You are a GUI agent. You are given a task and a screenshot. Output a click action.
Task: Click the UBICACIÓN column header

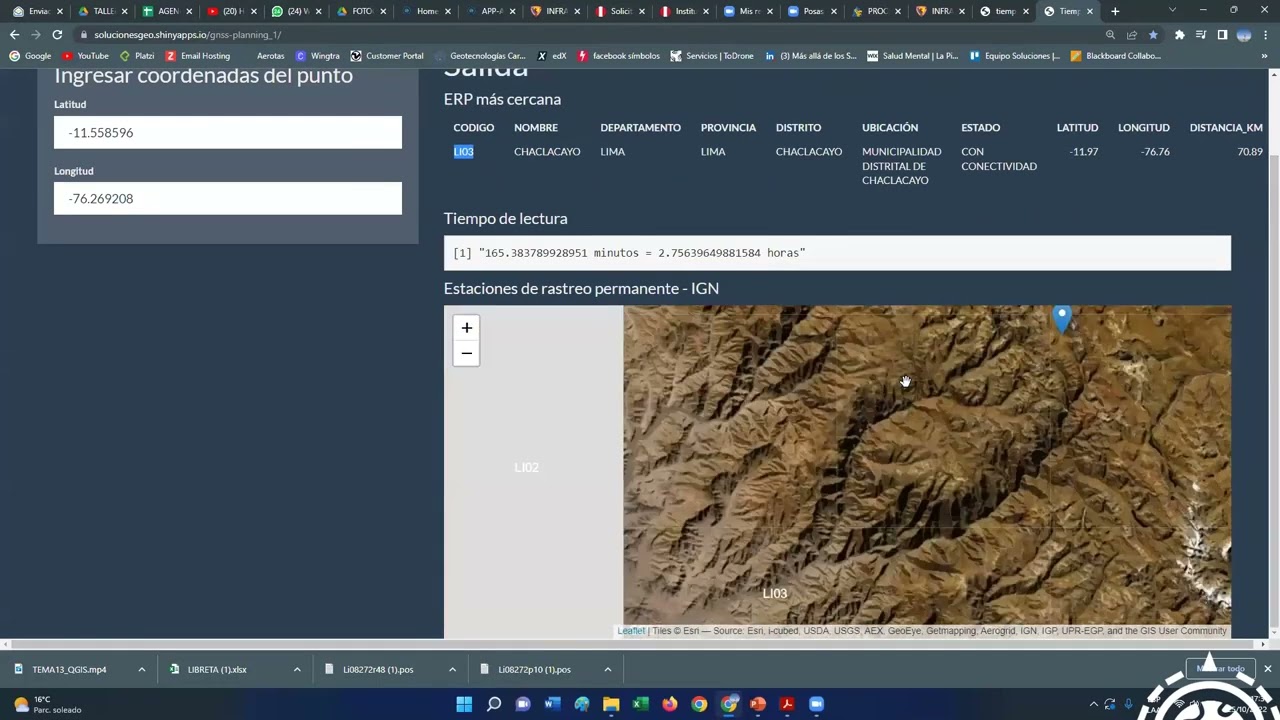click(x=890, y=128)
